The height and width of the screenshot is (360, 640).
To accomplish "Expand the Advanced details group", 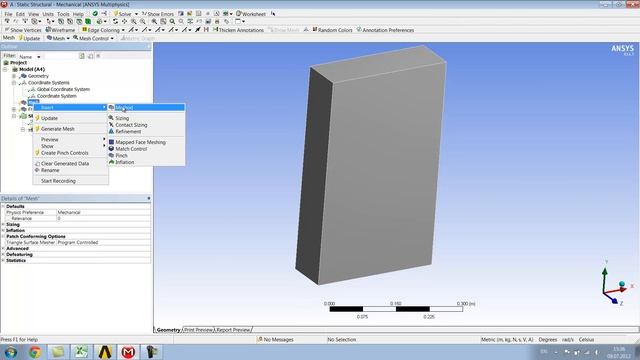I will 3,248.
